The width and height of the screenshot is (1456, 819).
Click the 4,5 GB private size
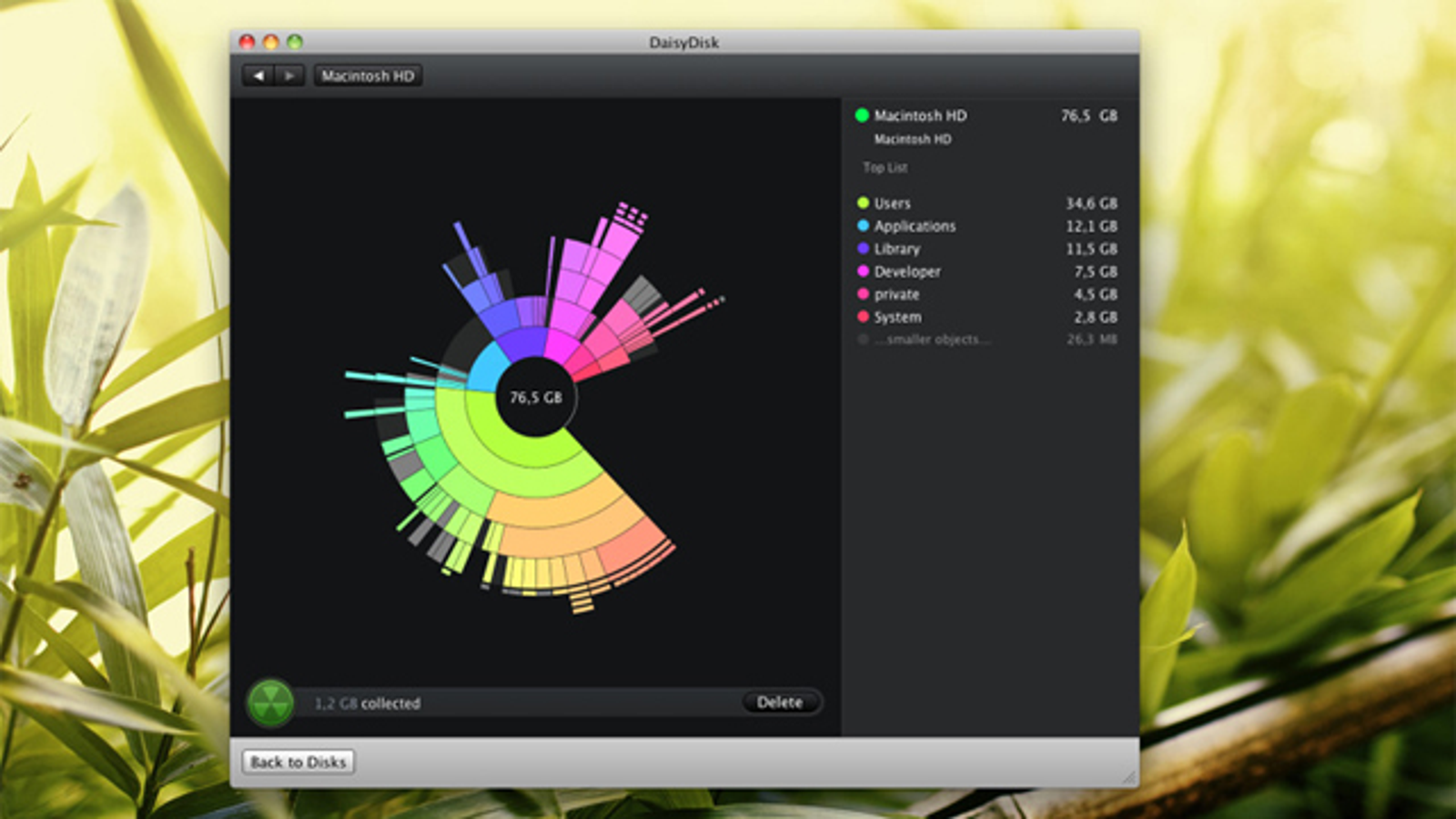click(x=1095, y=294)
